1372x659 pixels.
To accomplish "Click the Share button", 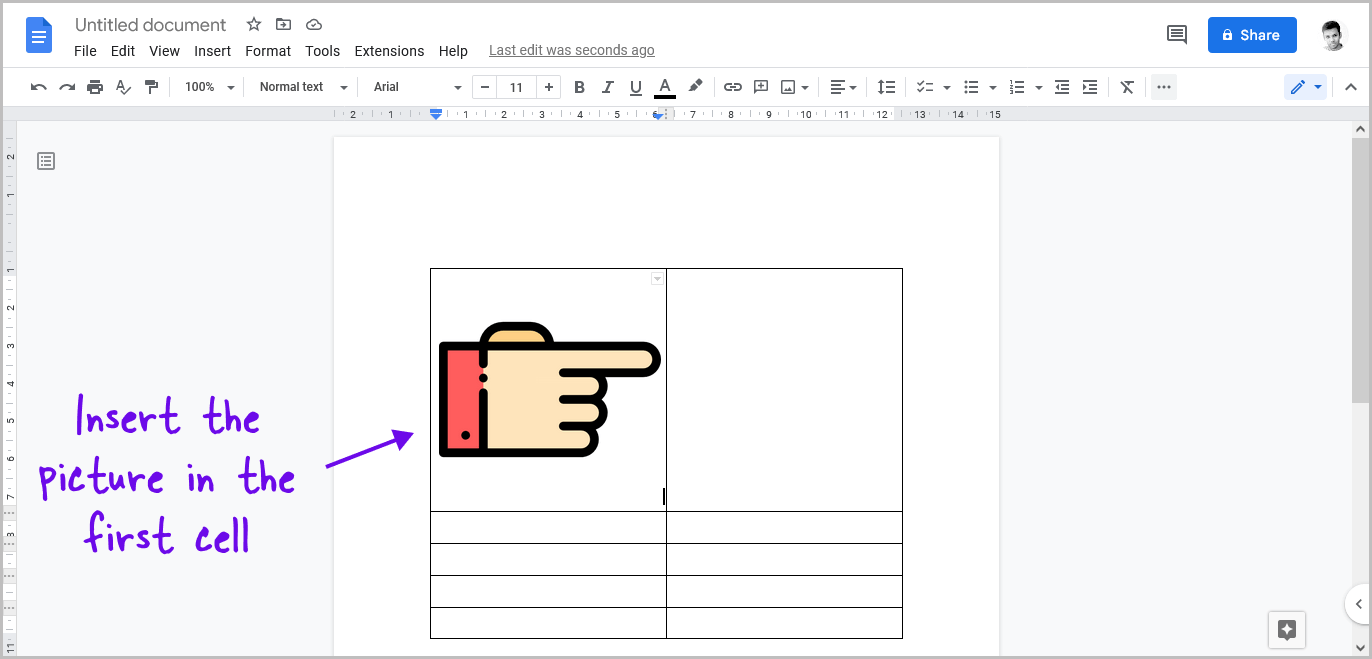I will click(1252, 34).
